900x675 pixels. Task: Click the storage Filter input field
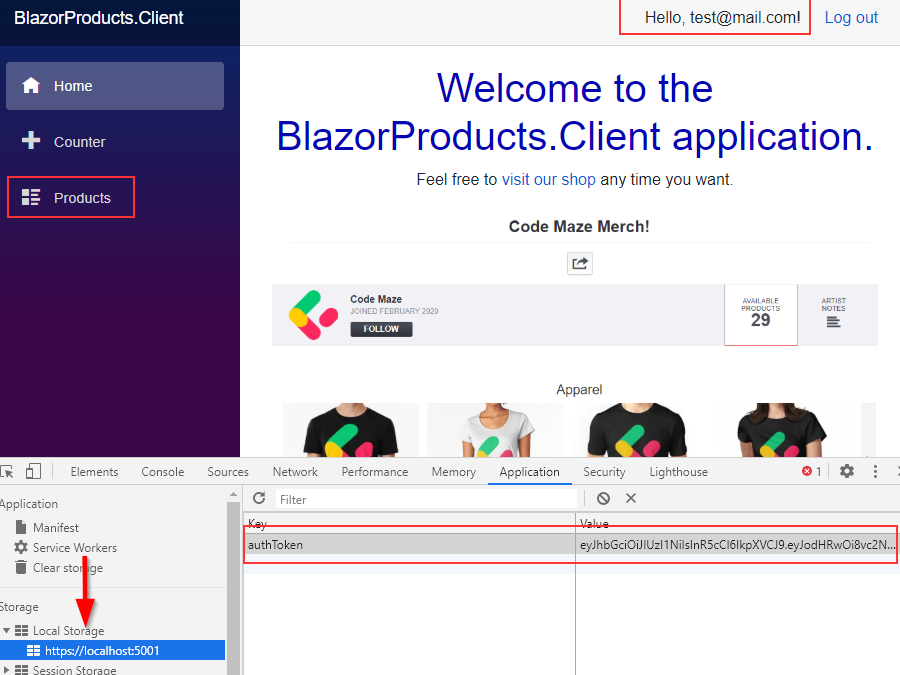click(426, 499)
